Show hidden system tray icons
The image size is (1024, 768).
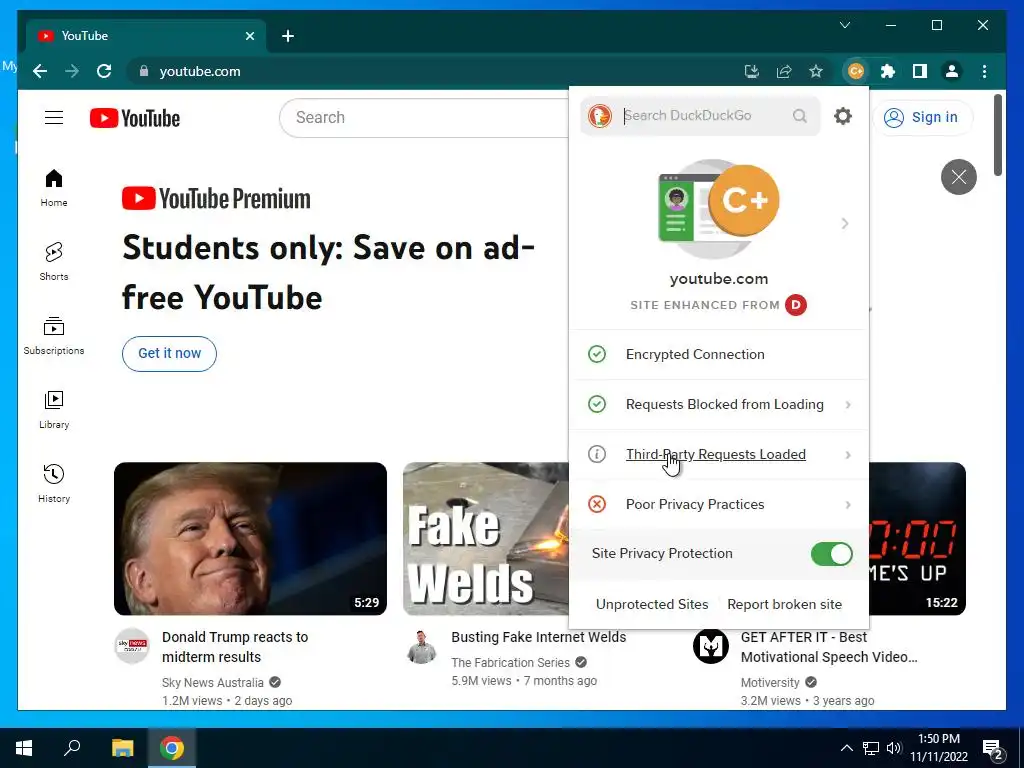coord(846,748)
